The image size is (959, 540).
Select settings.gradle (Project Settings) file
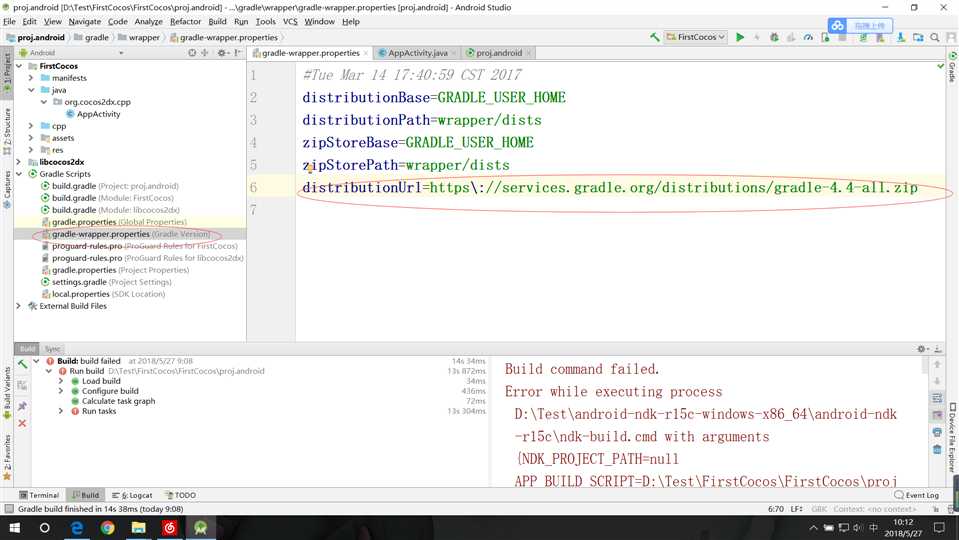(106, 282)
